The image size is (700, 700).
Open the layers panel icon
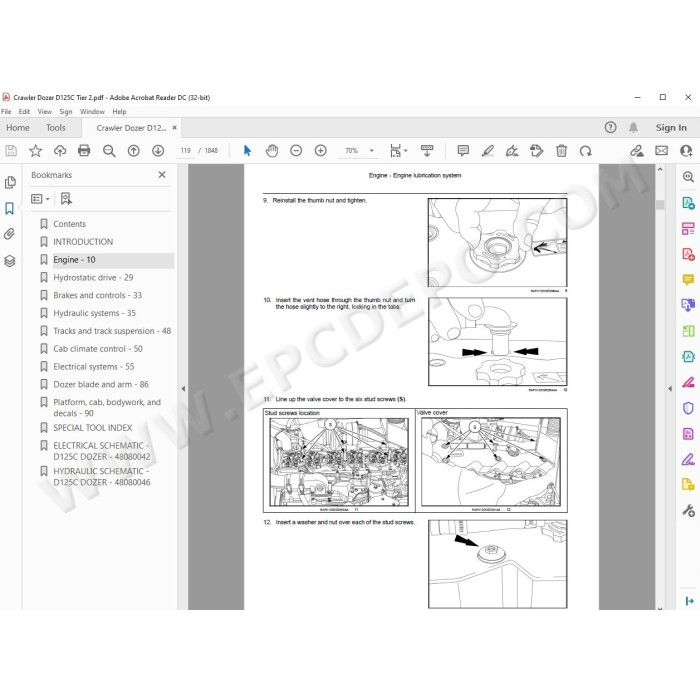point(10,261)
